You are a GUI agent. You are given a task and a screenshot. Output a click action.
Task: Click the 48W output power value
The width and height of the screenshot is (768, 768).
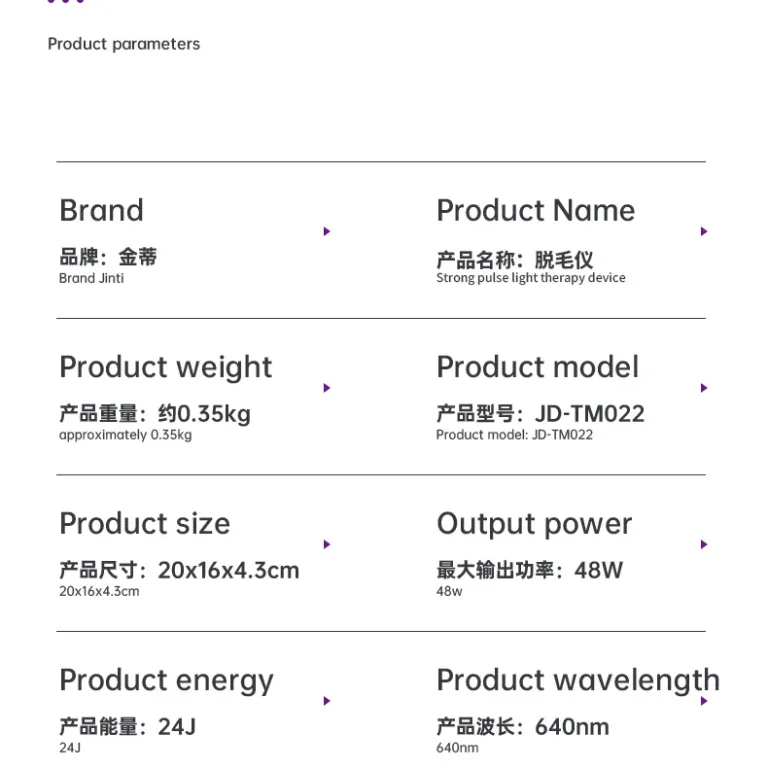(x=599, y=571)
